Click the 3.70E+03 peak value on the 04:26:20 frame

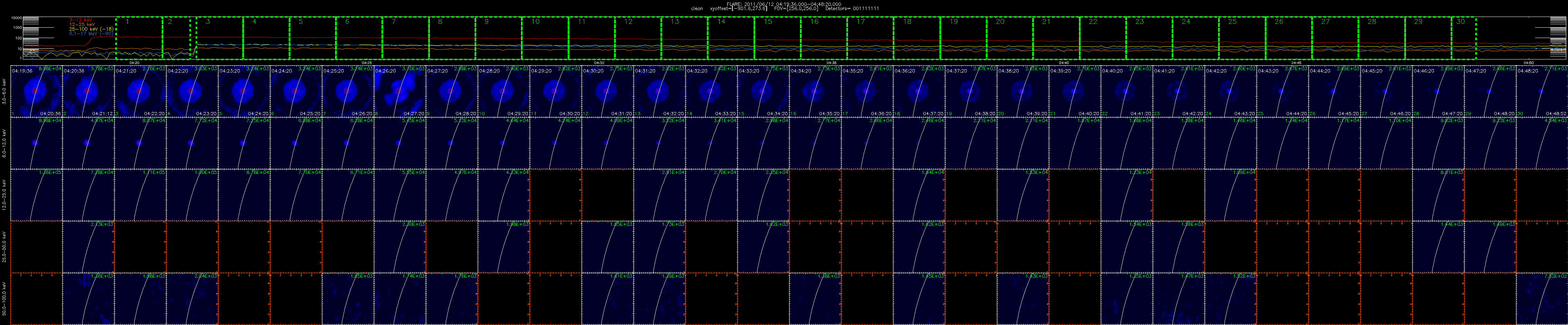(413, 69)
